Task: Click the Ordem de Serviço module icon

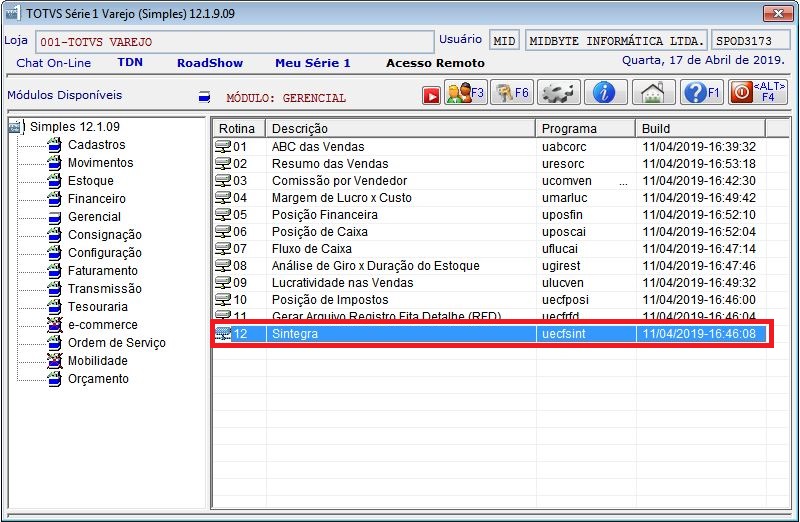Action: pyautogui.click(x=55, y=342)
